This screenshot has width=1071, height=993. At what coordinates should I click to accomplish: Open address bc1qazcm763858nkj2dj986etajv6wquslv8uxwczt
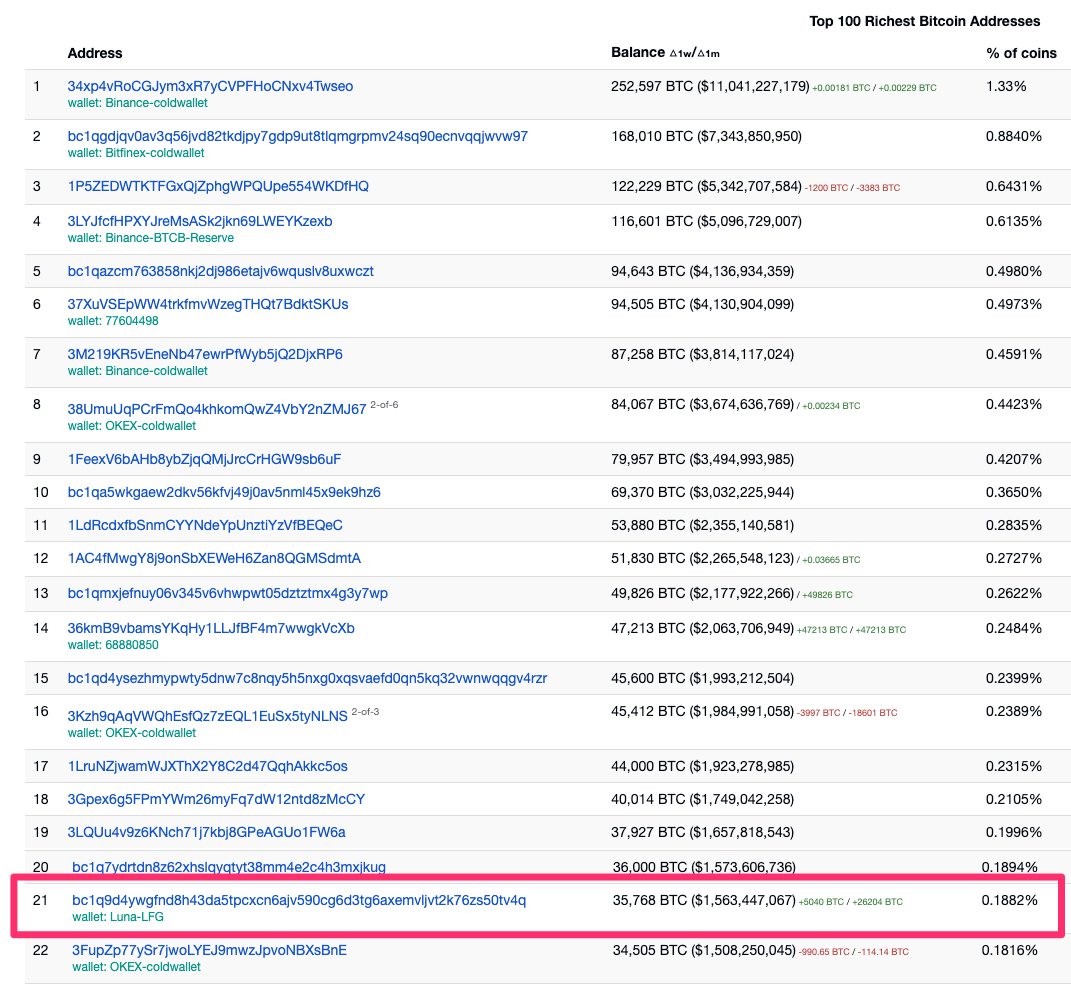click(x=221, y=271)
